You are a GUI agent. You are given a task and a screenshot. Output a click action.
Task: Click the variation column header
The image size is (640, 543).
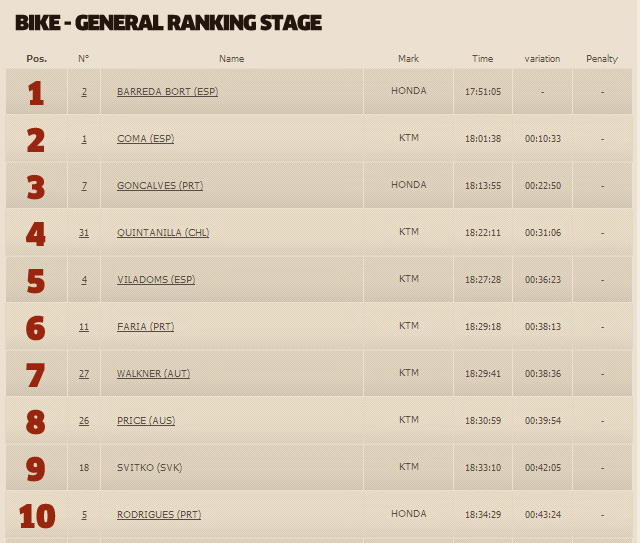pyautogui.click(x=542, y=59)
